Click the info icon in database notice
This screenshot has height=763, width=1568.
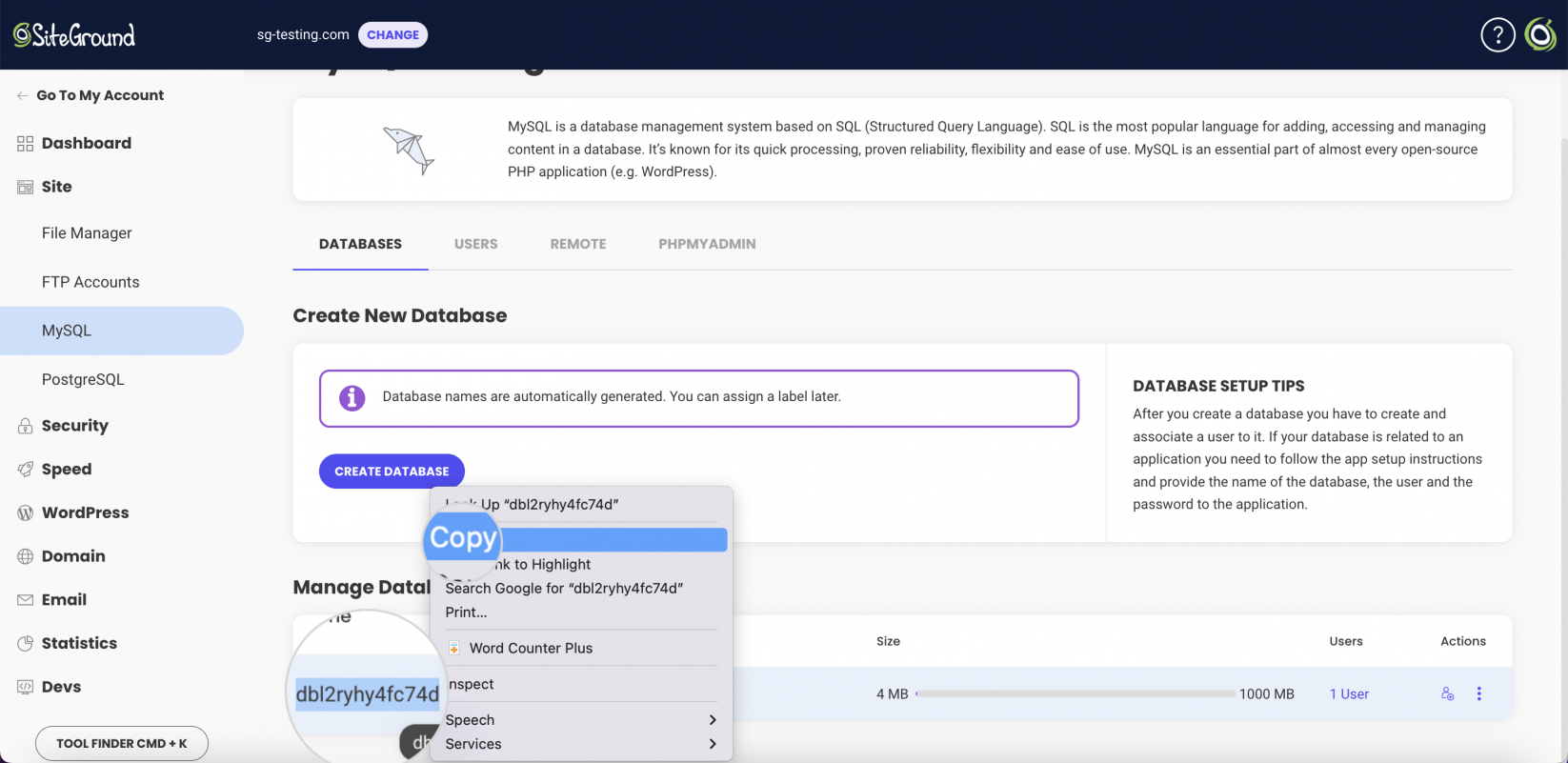pyautogui.click(x=352, y=398)
